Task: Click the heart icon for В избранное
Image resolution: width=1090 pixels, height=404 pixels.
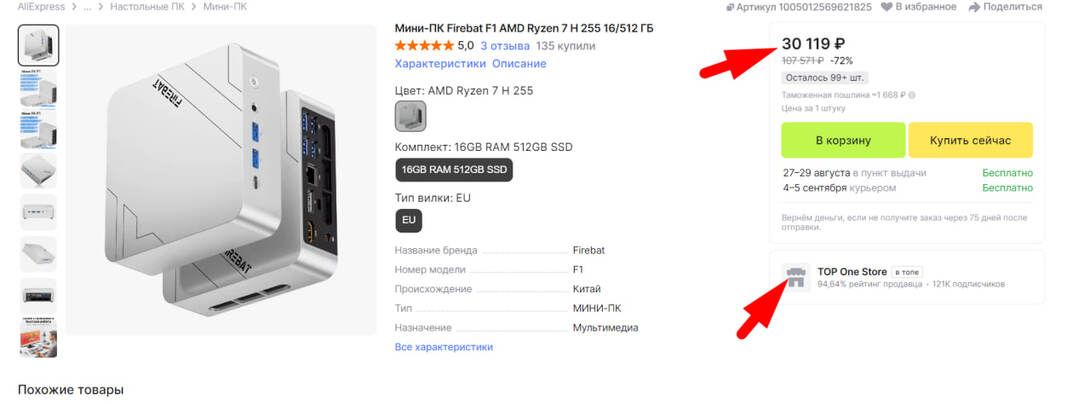Action: [886, 7]
